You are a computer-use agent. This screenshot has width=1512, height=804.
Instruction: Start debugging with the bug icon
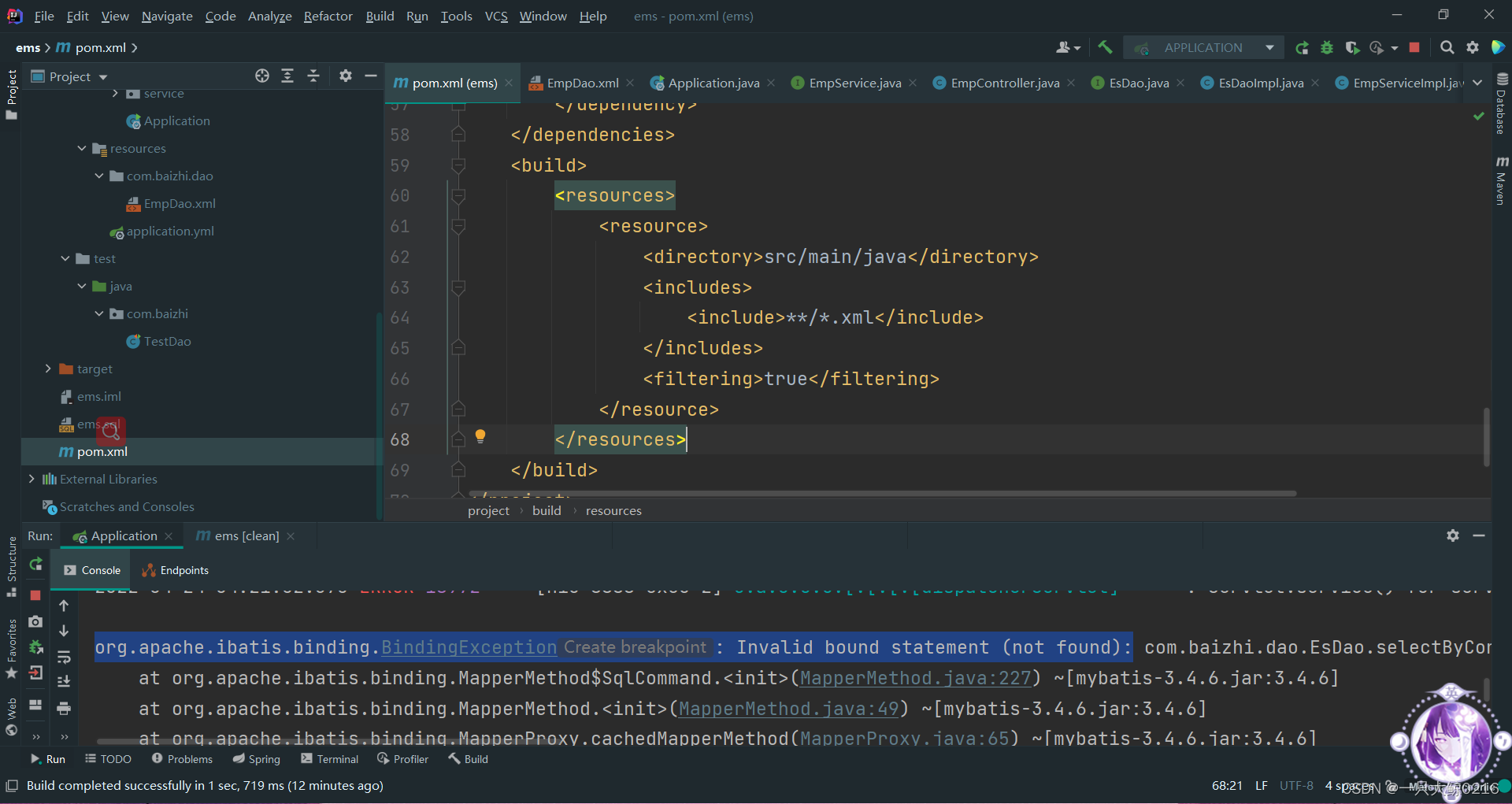pos(1327,47)
